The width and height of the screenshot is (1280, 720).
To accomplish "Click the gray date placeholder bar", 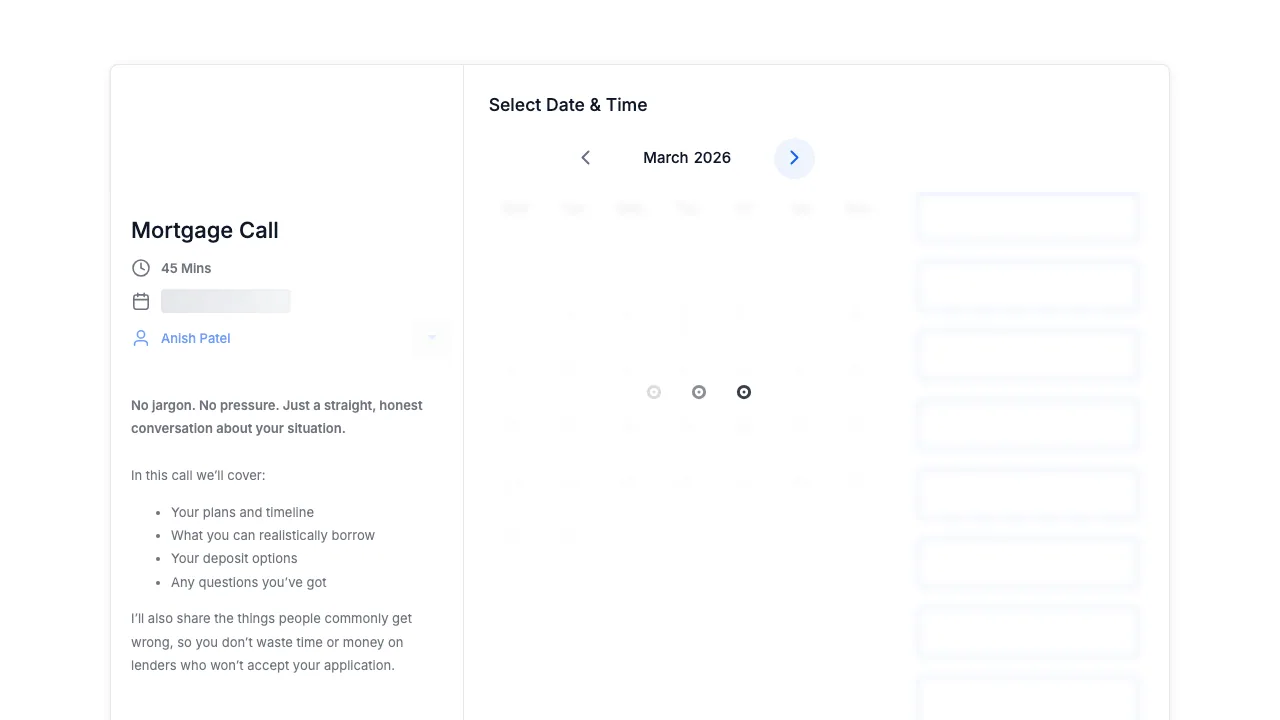I will click(x=226, y=301).
